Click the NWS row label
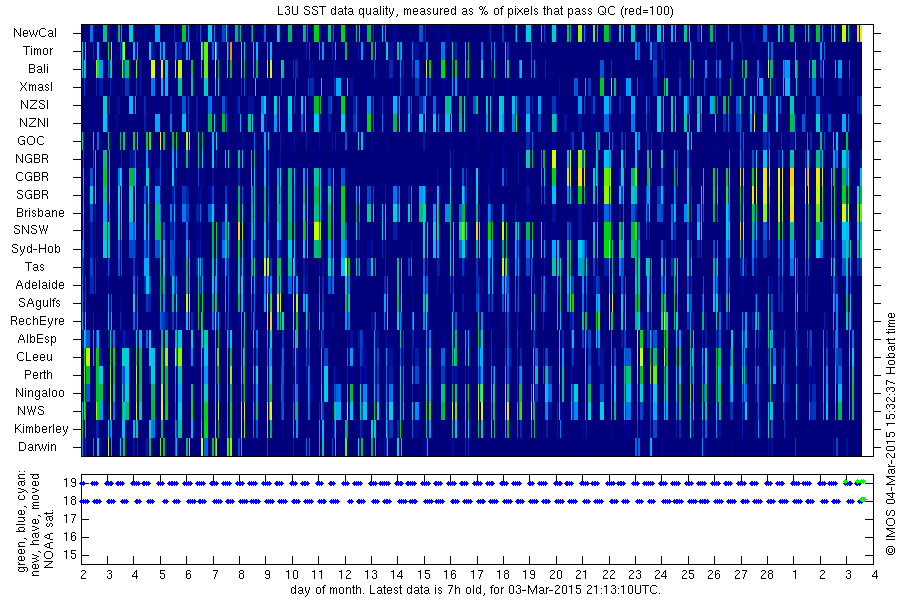 [31, 411]
